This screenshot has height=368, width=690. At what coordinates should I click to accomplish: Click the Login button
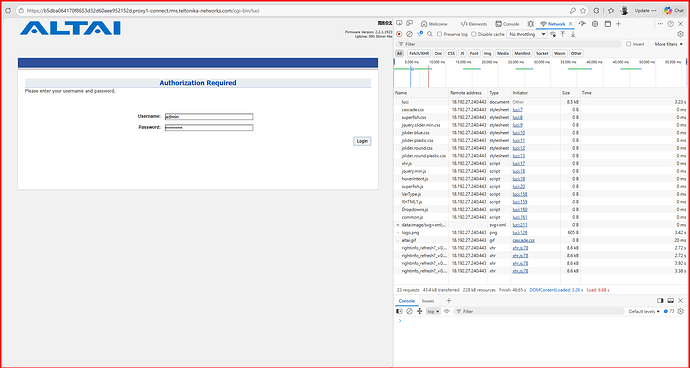[362, 141]
